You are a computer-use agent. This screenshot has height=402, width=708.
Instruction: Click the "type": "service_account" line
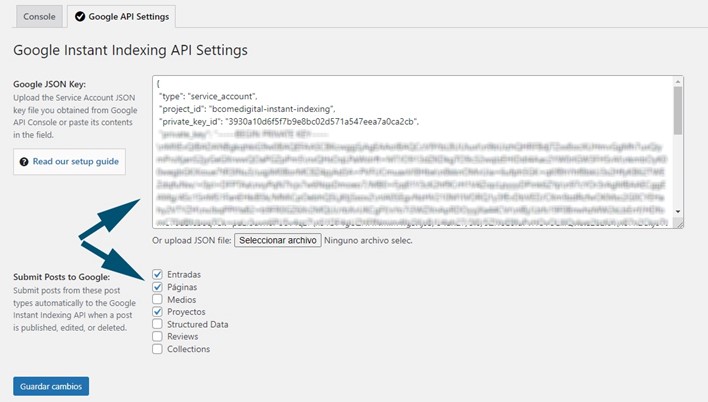[x=208, y=96]
